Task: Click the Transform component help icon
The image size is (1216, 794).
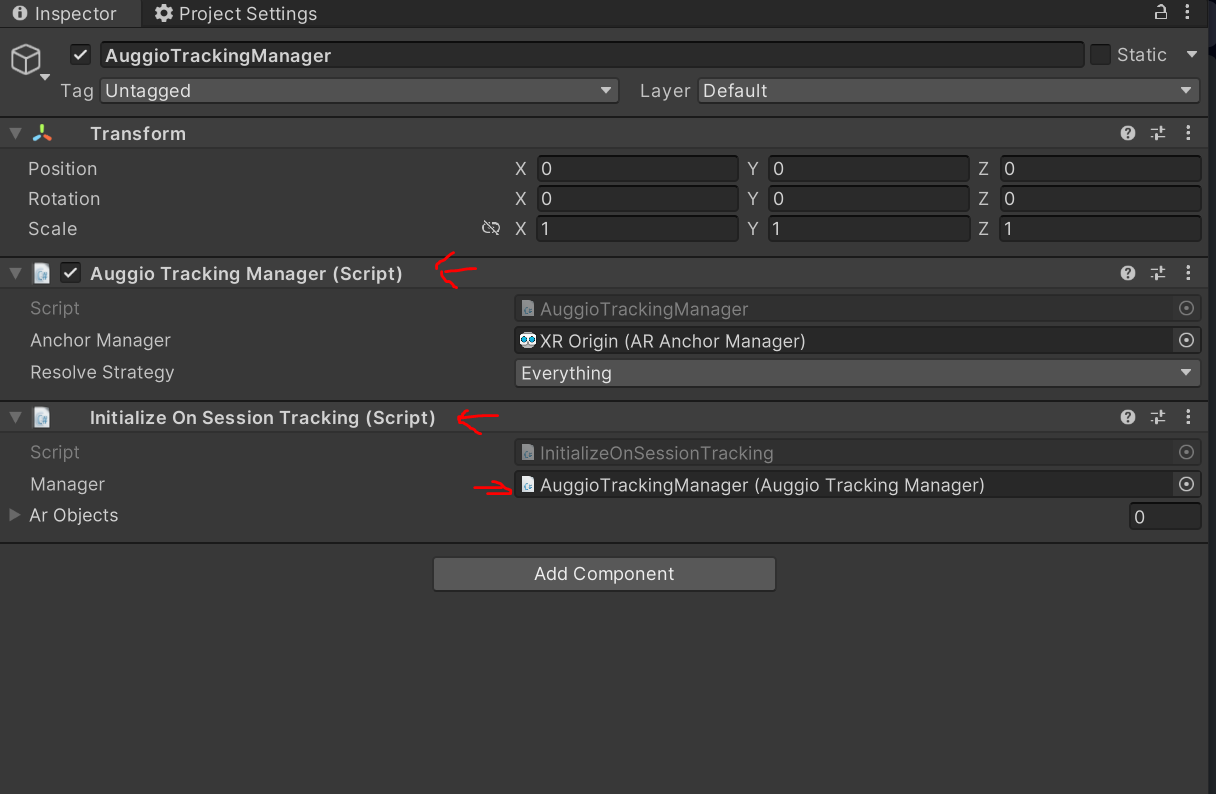Action: pos(1128,133)
